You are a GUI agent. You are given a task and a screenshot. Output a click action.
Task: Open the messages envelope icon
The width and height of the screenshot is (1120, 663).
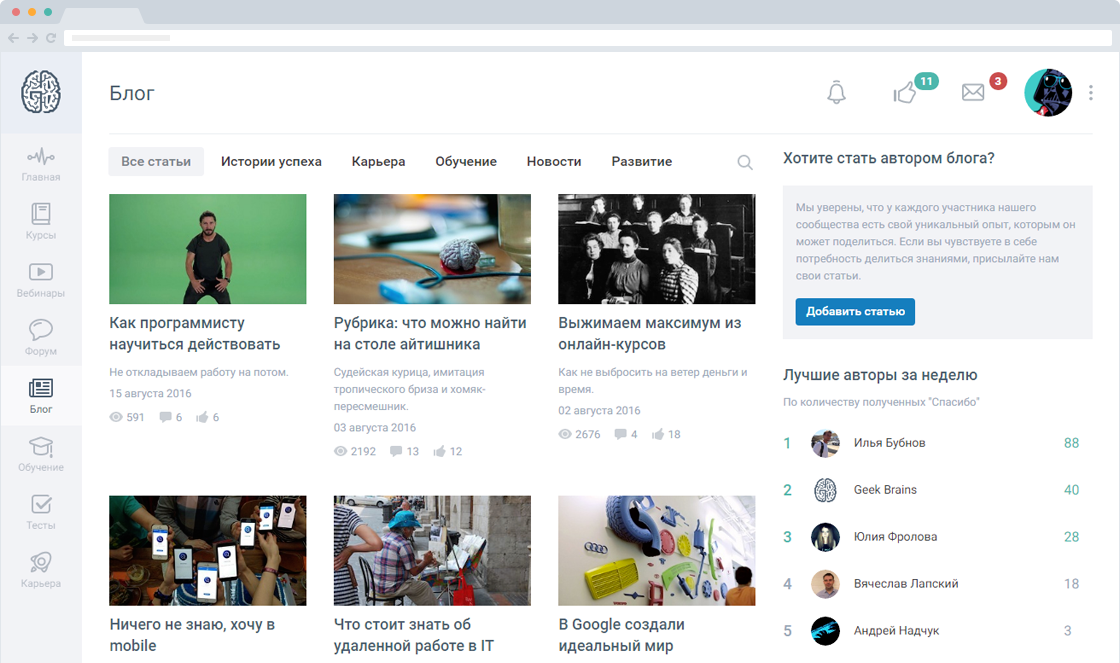tap(973, 93)
